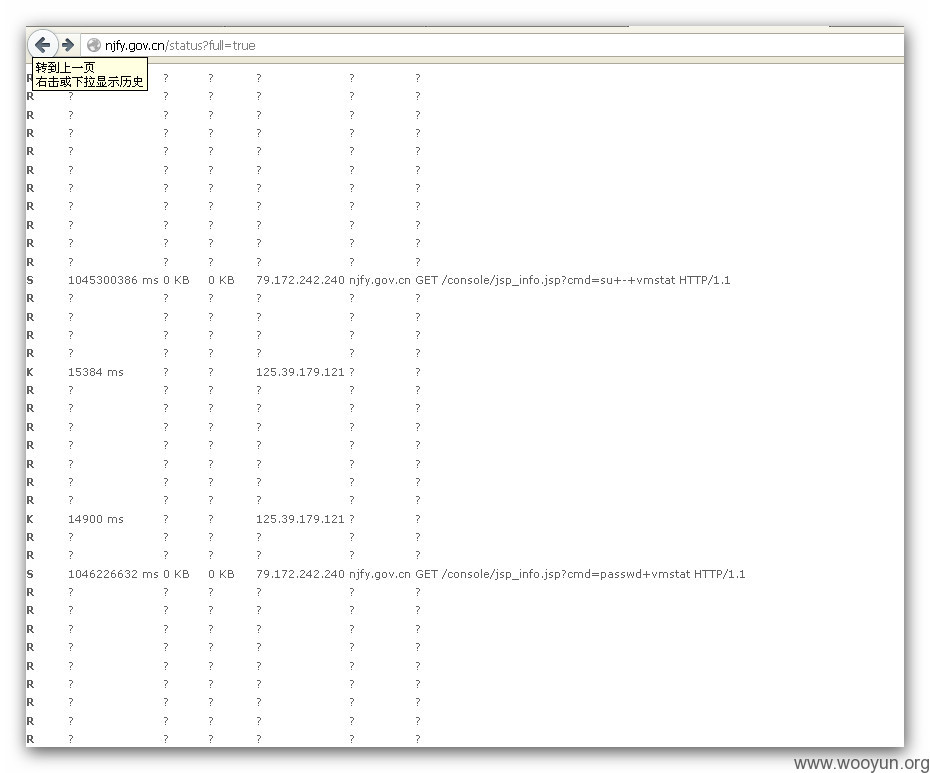Go back to the previous page
The height and width of the screenshot is (773, 930).
click(x=42, y=44)
